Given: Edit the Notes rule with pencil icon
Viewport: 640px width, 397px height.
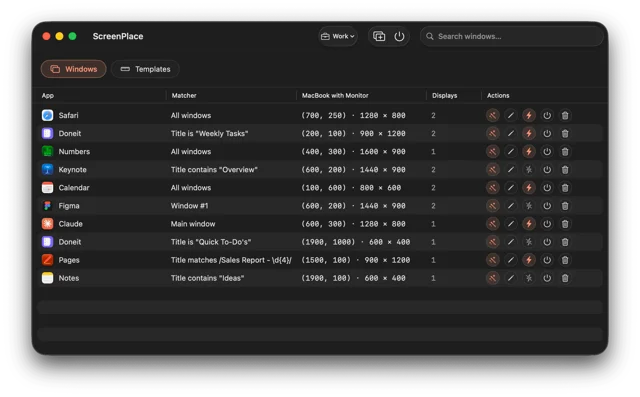Looking at the screenshot, I should tap(511, 278).
